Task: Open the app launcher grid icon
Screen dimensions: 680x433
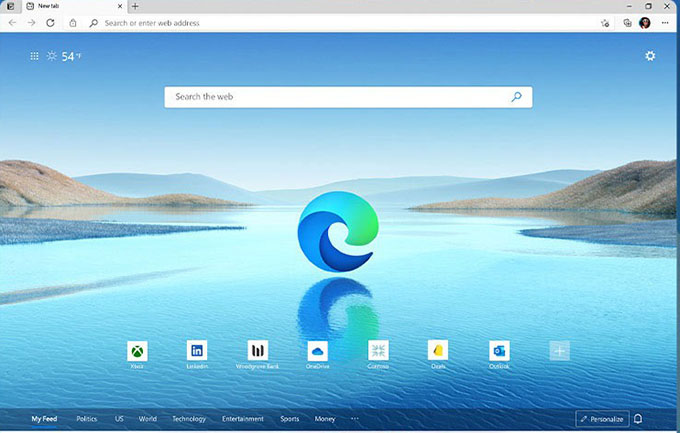Action: [x=34, y=56]
